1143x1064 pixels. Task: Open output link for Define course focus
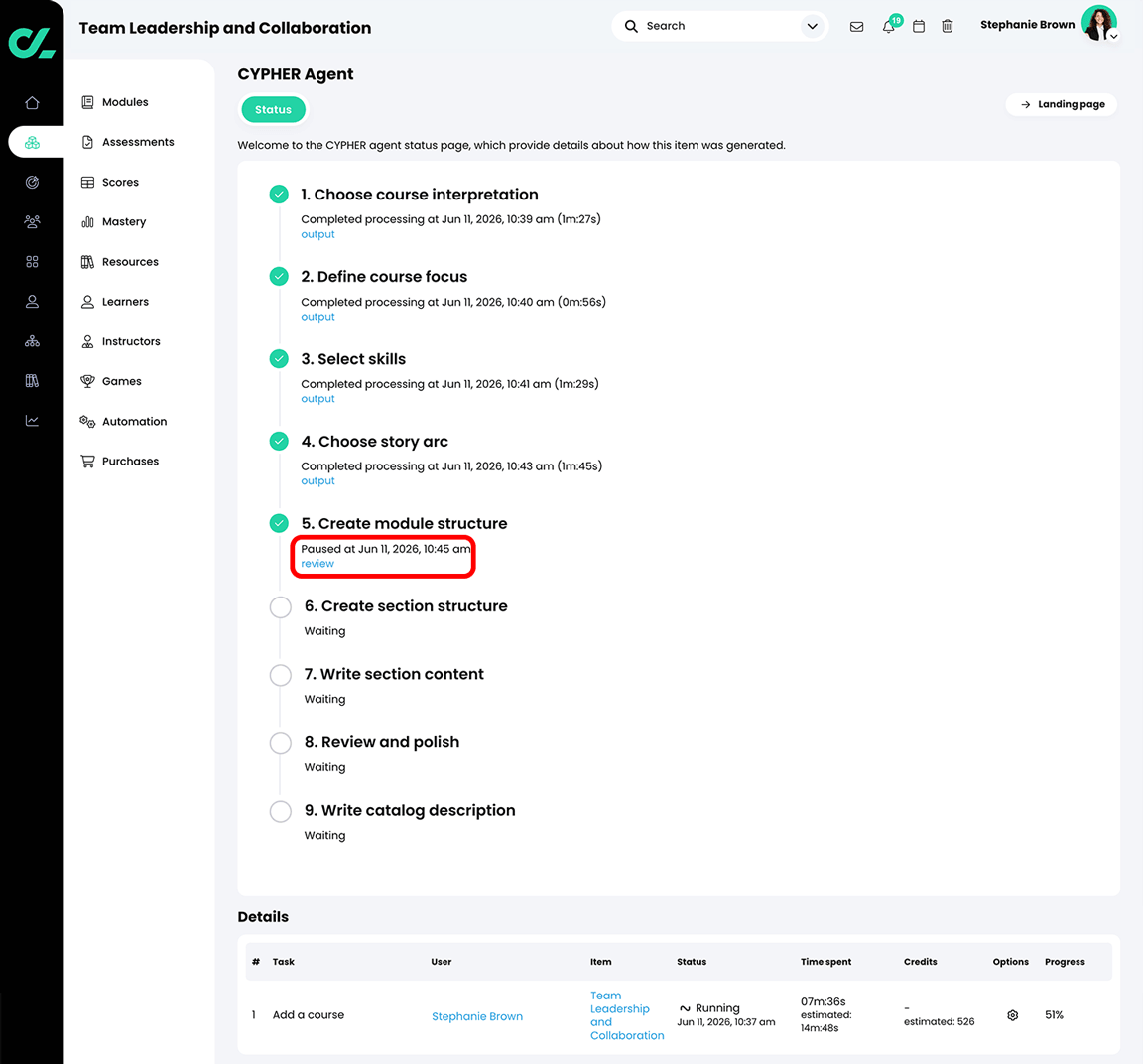pyautogui.click(x=317, y=318)
